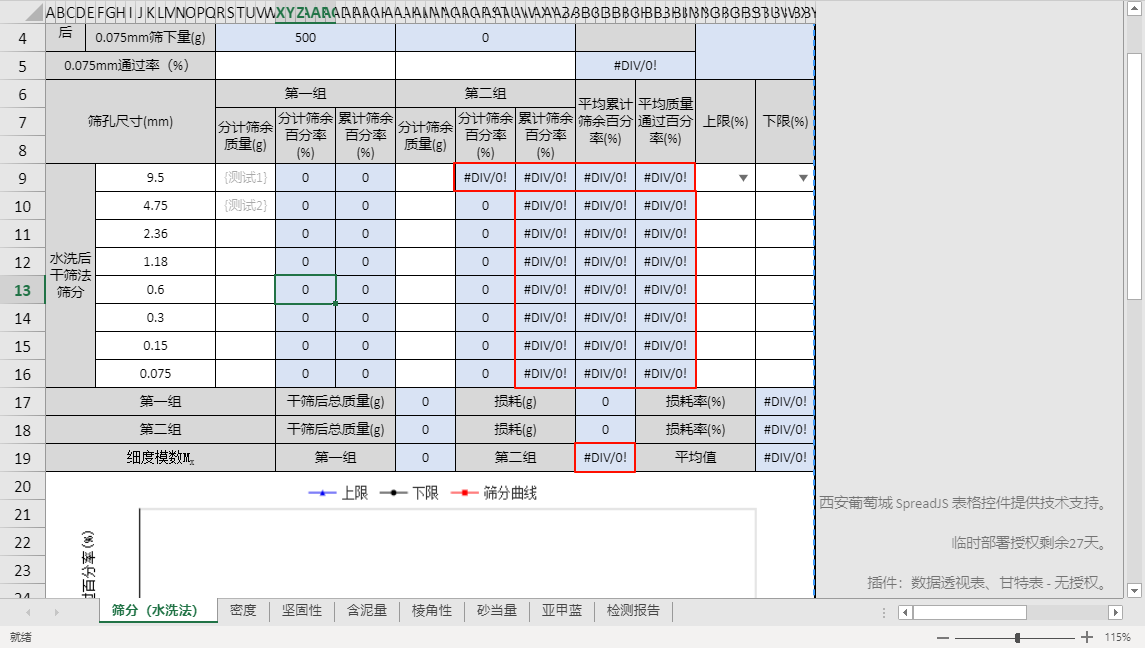Viewport: 1145px width, 649px height.
Task: Go to the 含泥量 sheet tab
Action: (367, 610)
